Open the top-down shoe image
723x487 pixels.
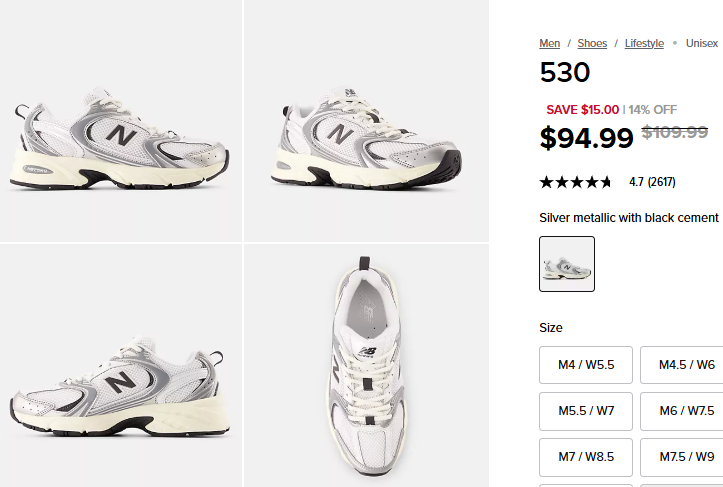pos(366,365)
